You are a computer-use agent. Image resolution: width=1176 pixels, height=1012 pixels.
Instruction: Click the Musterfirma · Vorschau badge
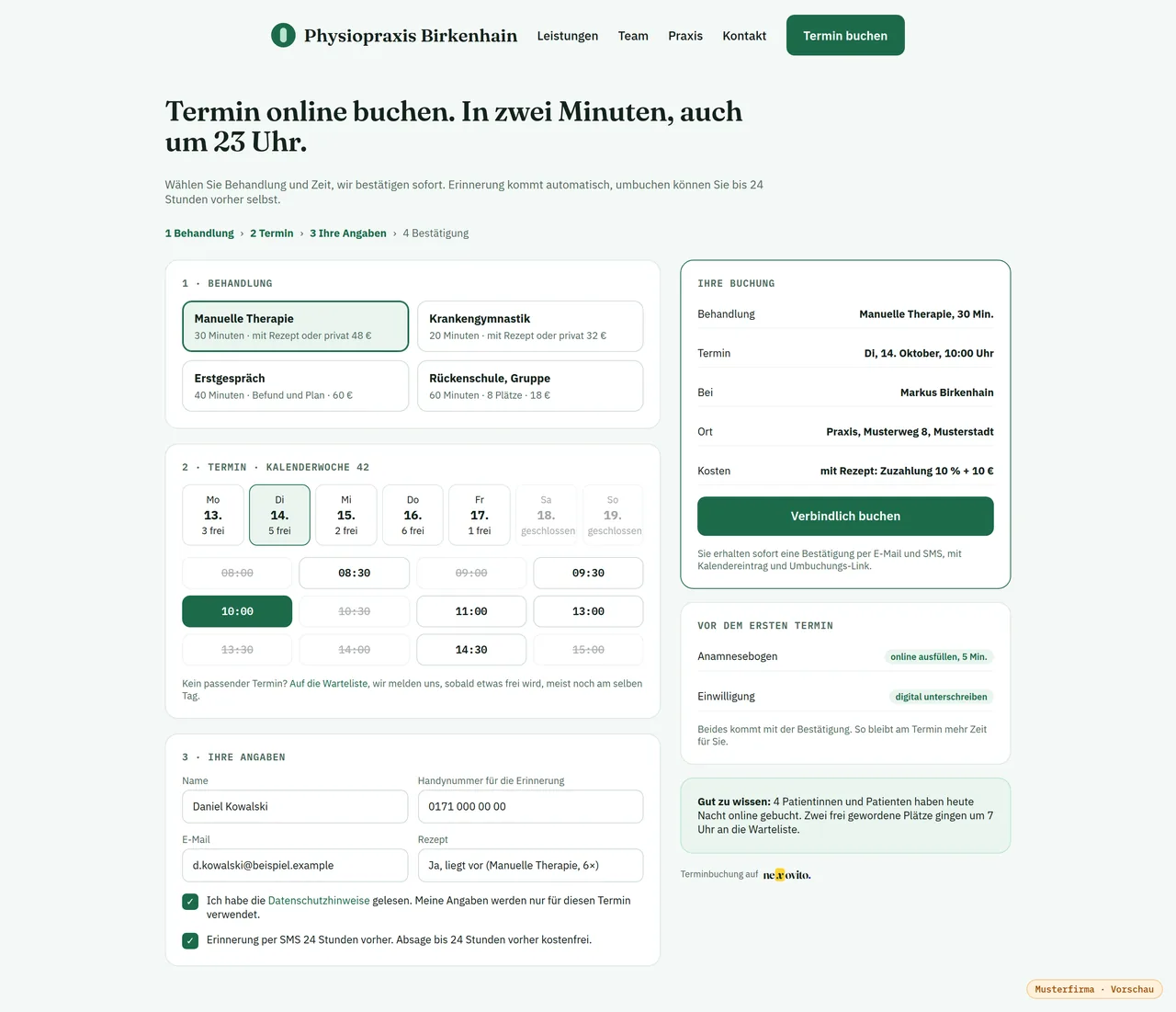(x=1094, y=990)
